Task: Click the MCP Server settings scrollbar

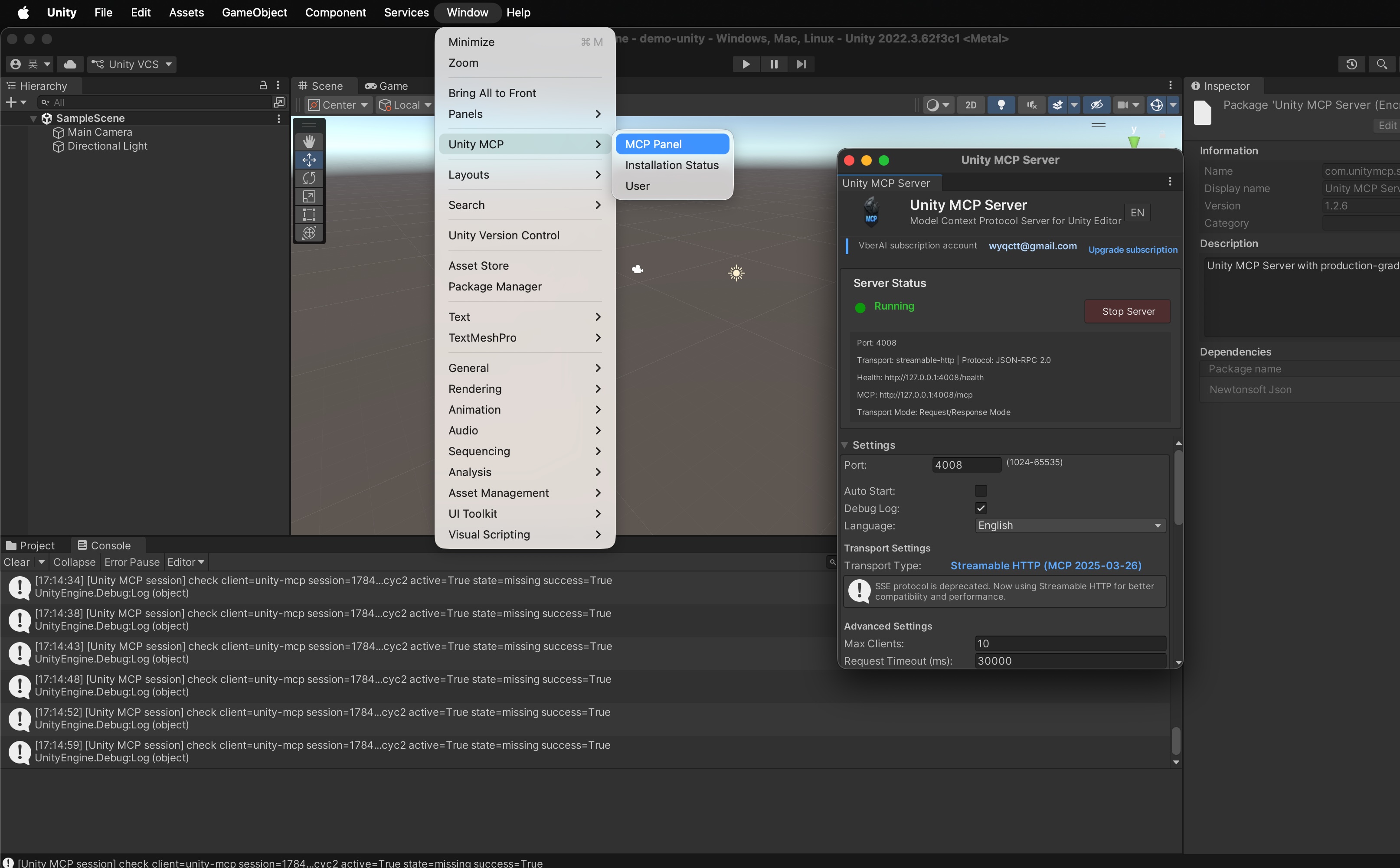Action: pos(1178,487)
